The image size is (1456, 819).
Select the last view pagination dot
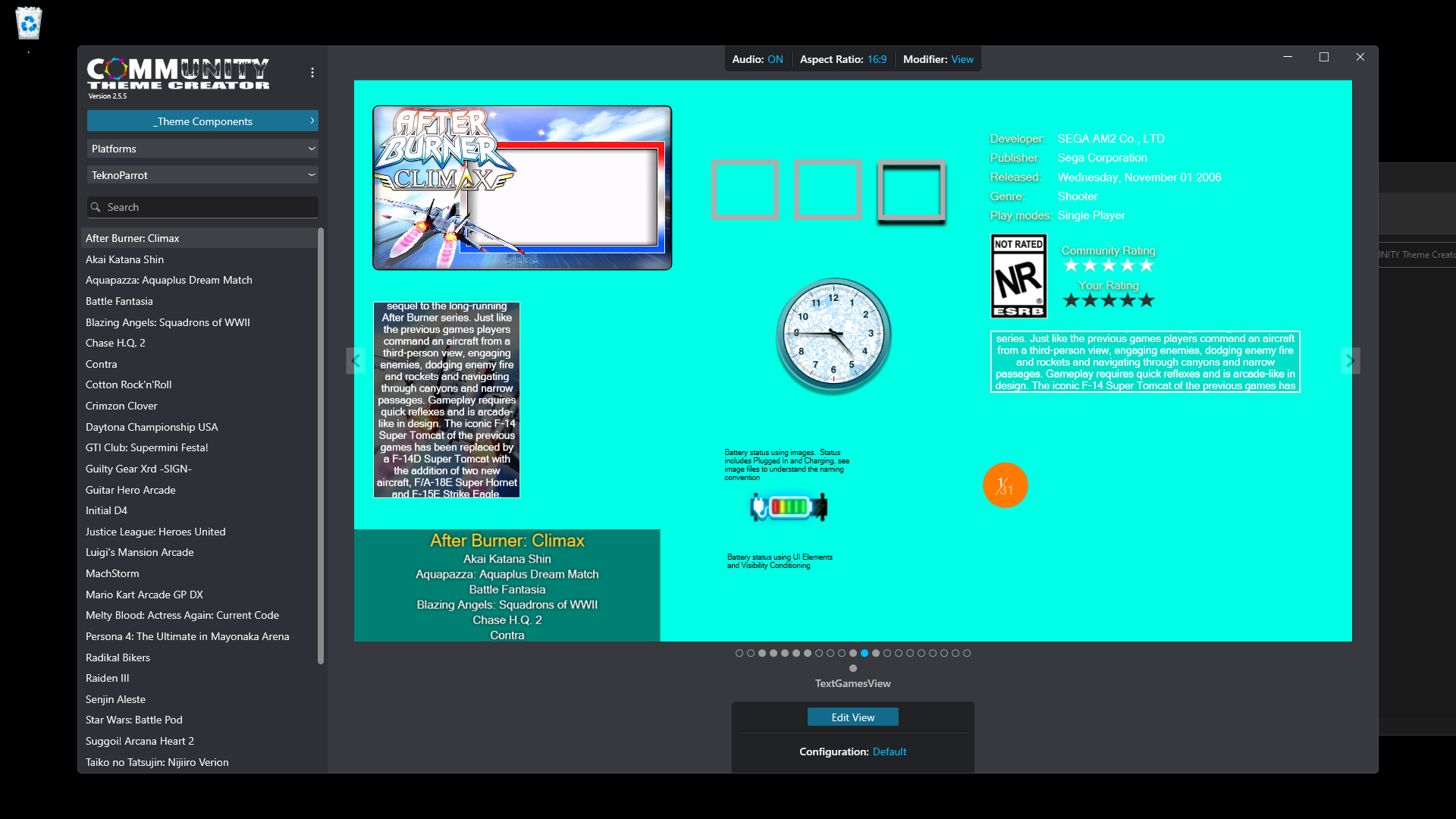point(967,653)
